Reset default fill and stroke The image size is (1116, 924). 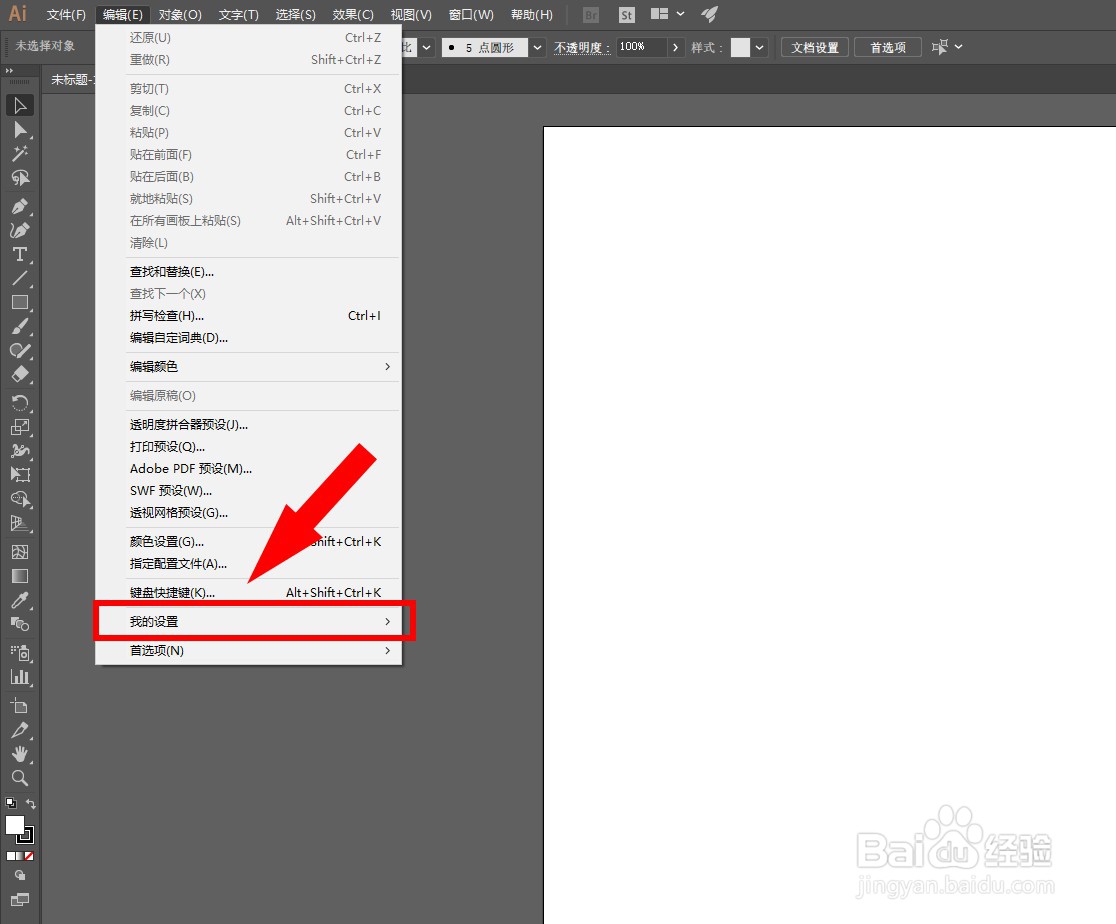11,804
